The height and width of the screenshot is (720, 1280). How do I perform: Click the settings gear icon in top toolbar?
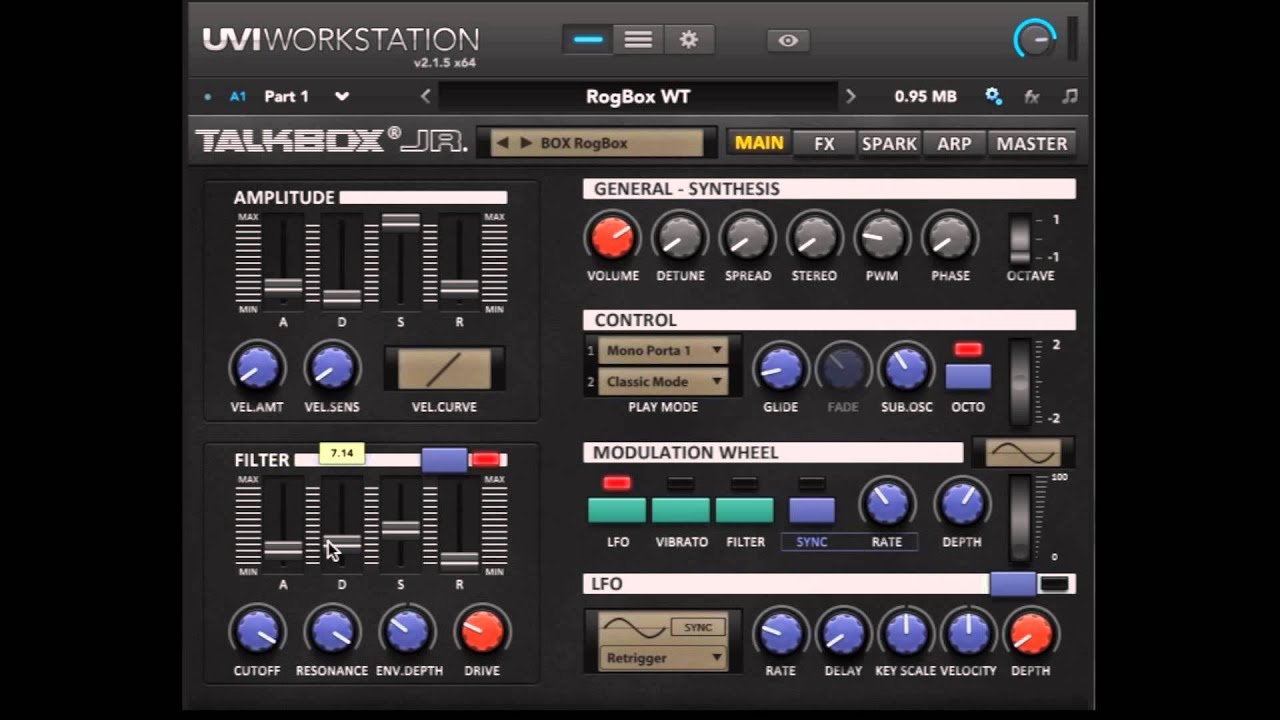click(688, 40)
